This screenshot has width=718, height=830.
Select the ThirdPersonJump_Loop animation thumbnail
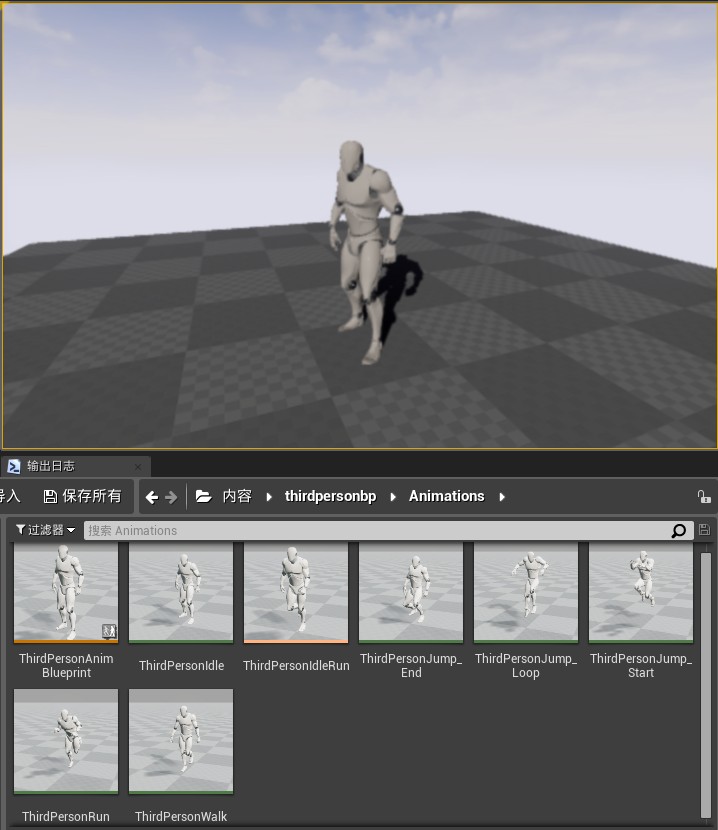coord(526,593)
